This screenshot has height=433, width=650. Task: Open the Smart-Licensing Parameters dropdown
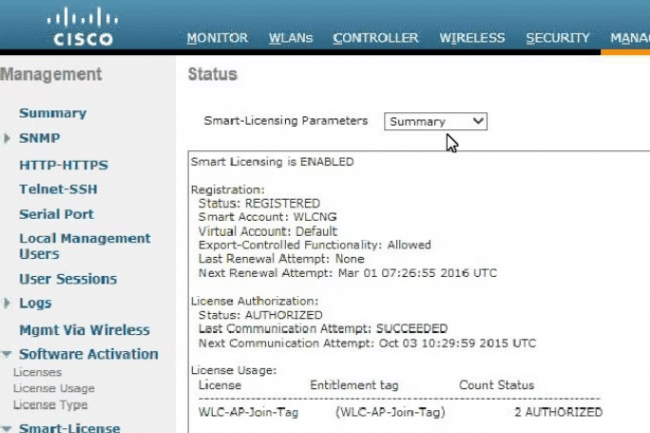click(x=436, y=121)
